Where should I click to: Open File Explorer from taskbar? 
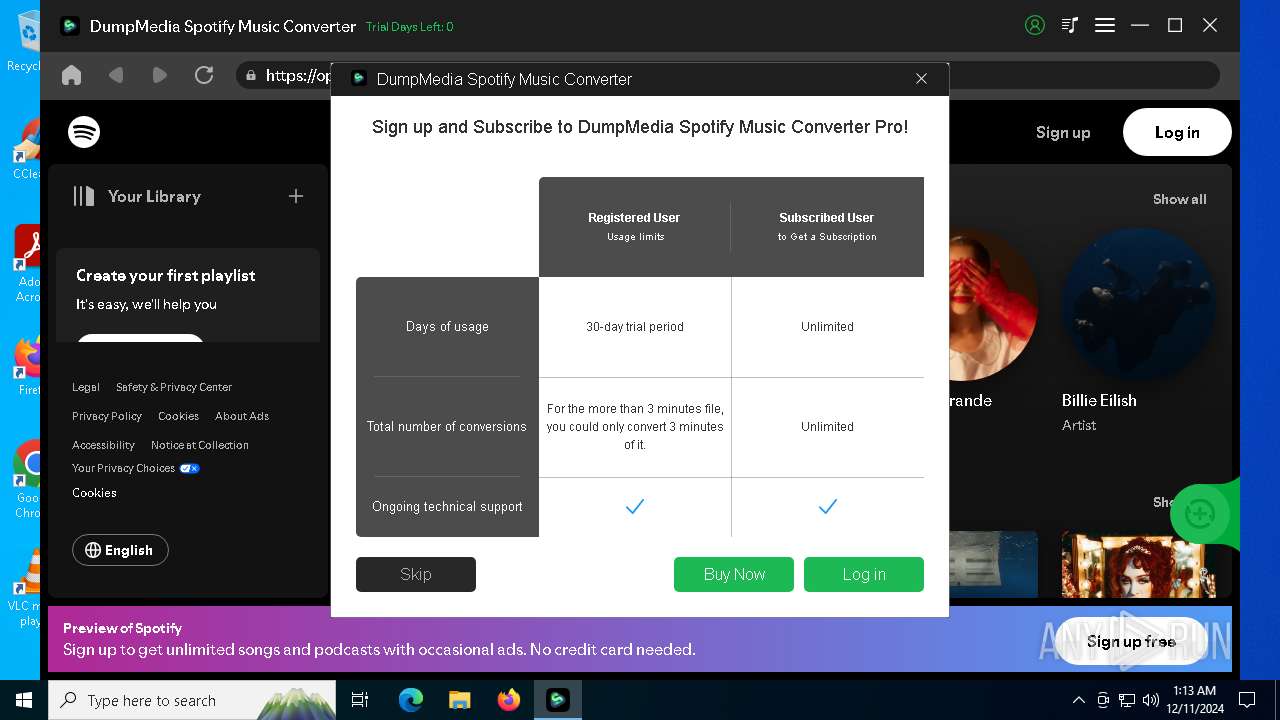[x=460, y=700]
